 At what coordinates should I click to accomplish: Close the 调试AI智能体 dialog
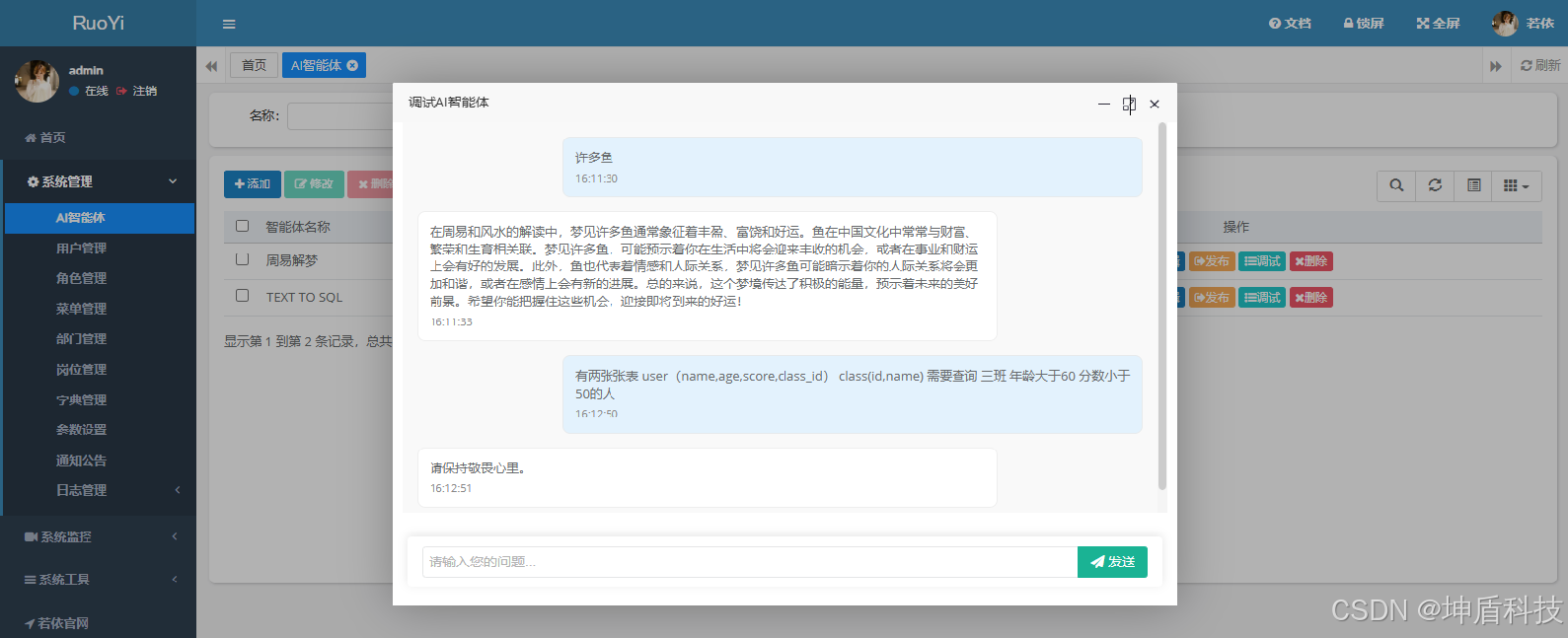click(1155, 104)
